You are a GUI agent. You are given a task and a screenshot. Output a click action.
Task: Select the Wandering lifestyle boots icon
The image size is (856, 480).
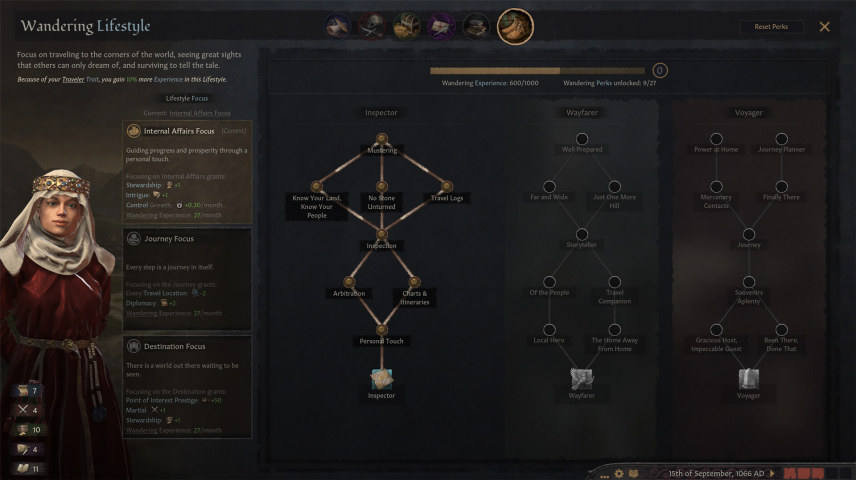(x=515, y=26)
